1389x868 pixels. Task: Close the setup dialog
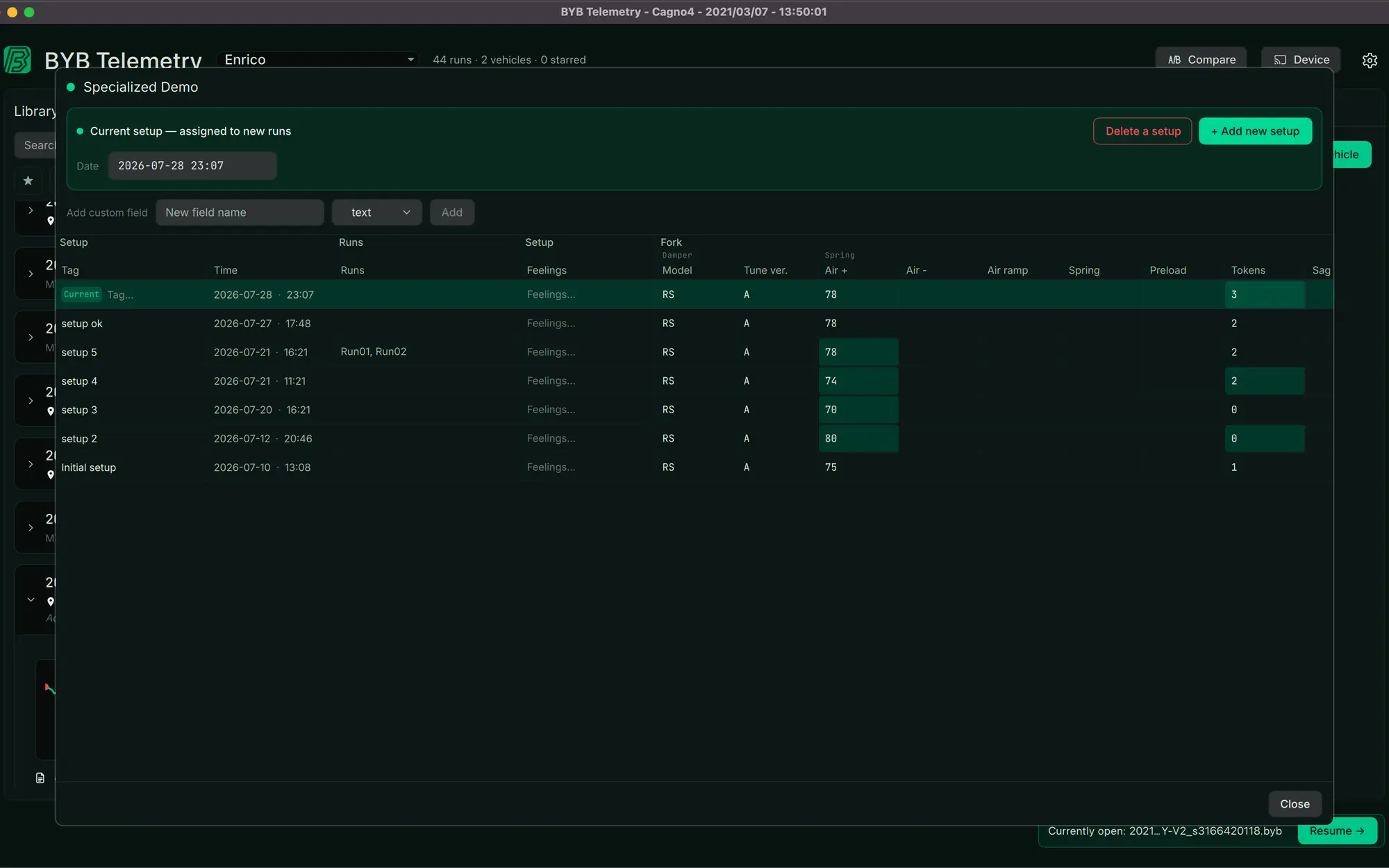point(1295,803)
